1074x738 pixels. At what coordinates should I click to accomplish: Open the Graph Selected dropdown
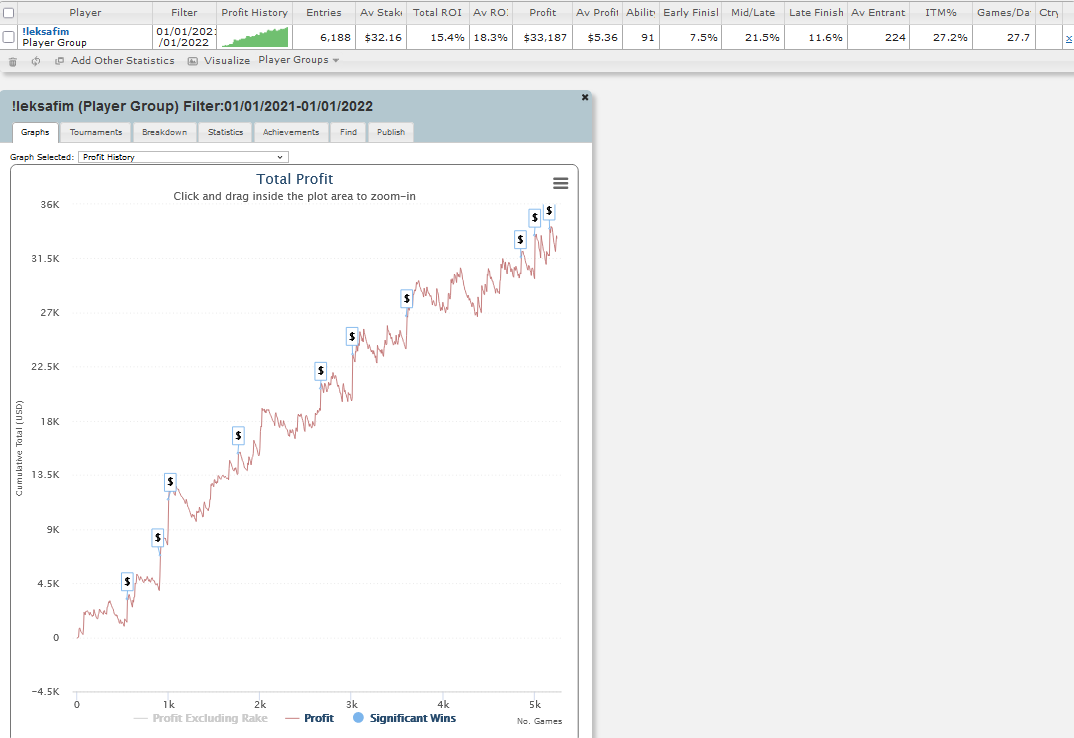point(184,157)
